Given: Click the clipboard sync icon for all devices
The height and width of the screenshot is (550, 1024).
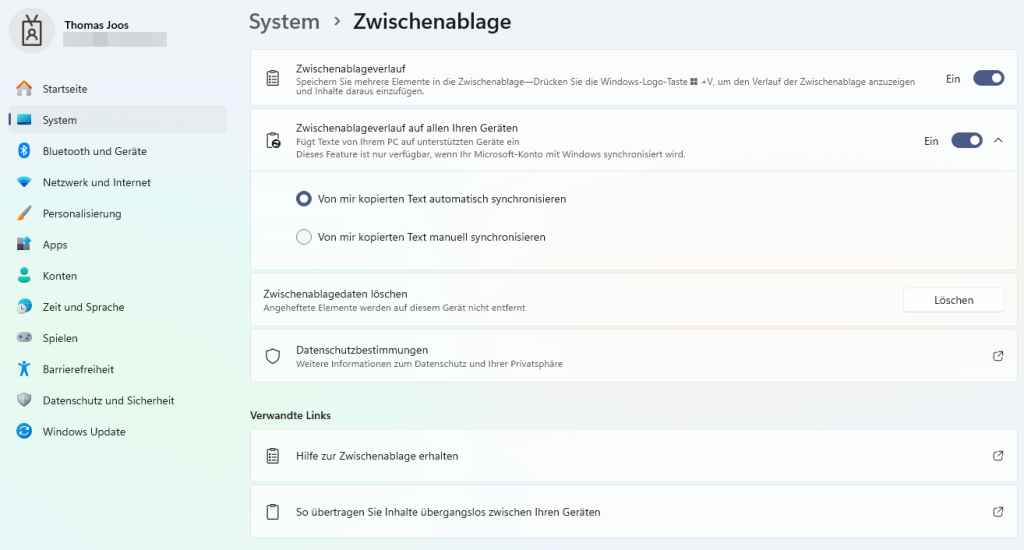Looking at the screenshot, I should pos(273,140).
